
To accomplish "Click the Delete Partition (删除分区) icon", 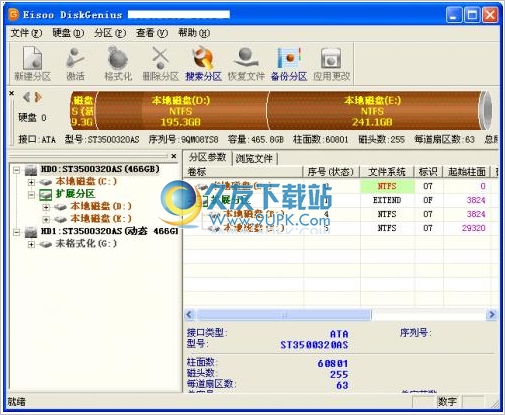I will pos(161,64).
